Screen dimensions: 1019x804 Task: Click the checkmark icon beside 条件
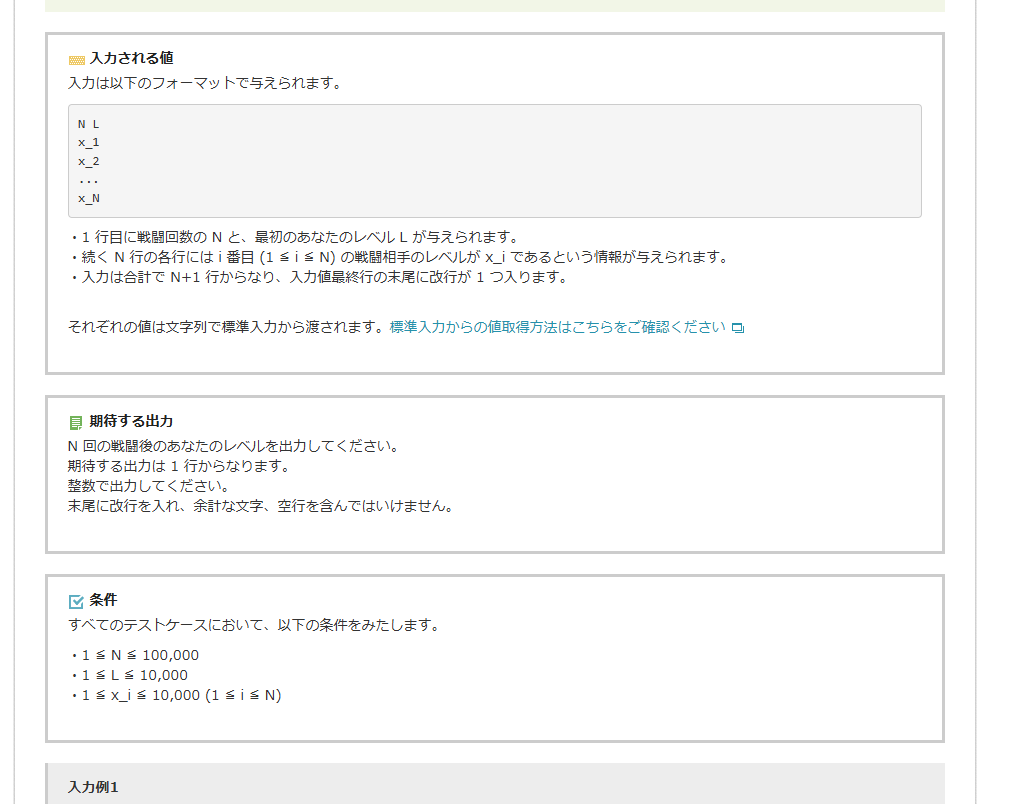pyautogui.click(x=76, y=601)
